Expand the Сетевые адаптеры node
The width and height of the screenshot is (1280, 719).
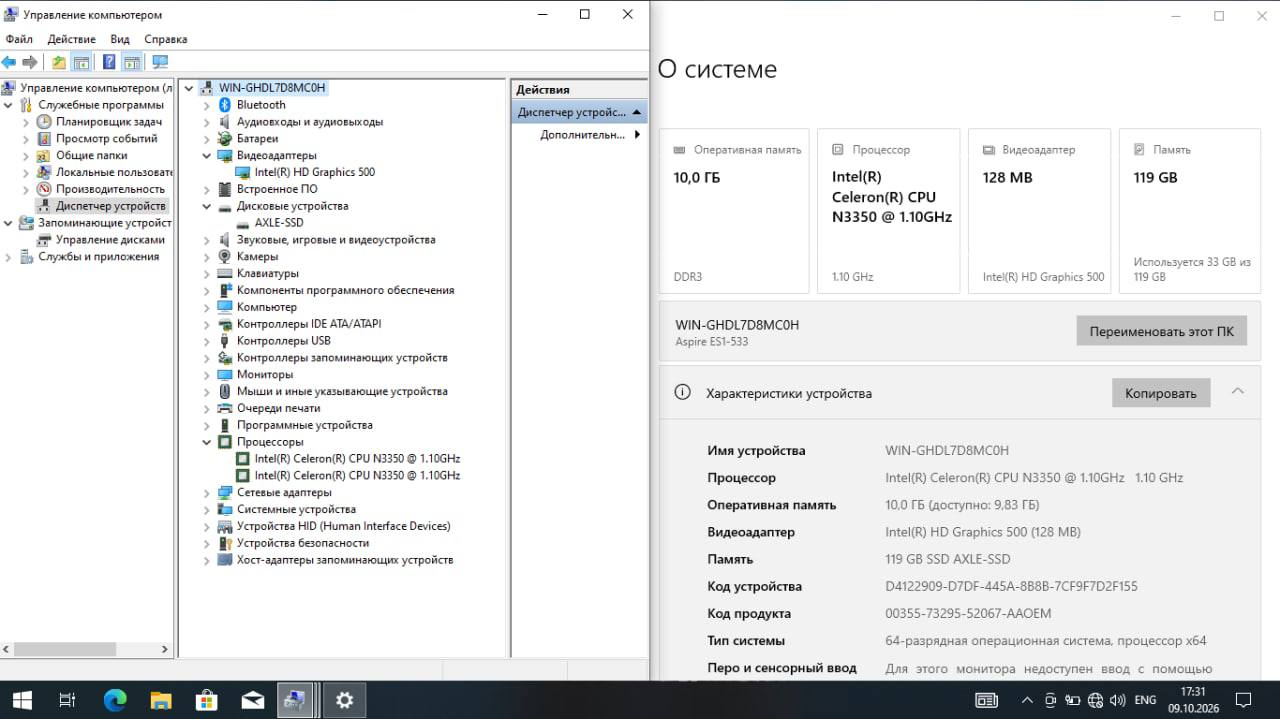pos(207,493)
